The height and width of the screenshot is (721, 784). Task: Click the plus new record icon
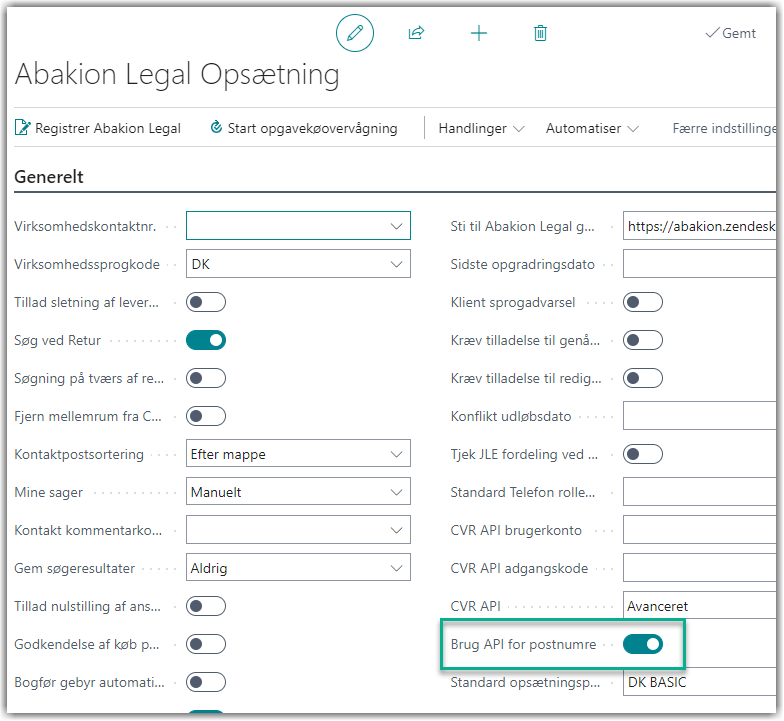pos(478,33)
